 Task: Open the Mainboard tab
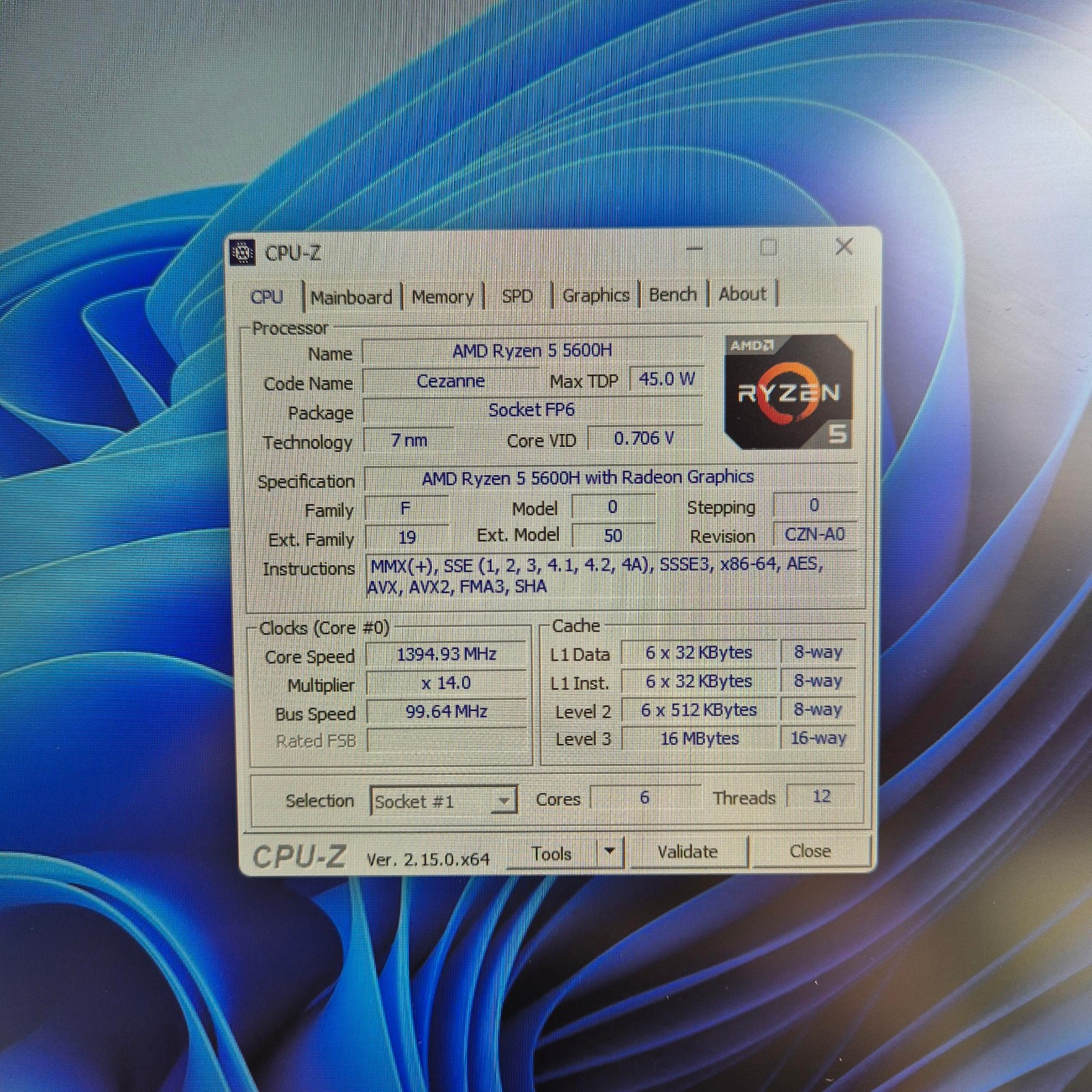(x=351, y=297)
